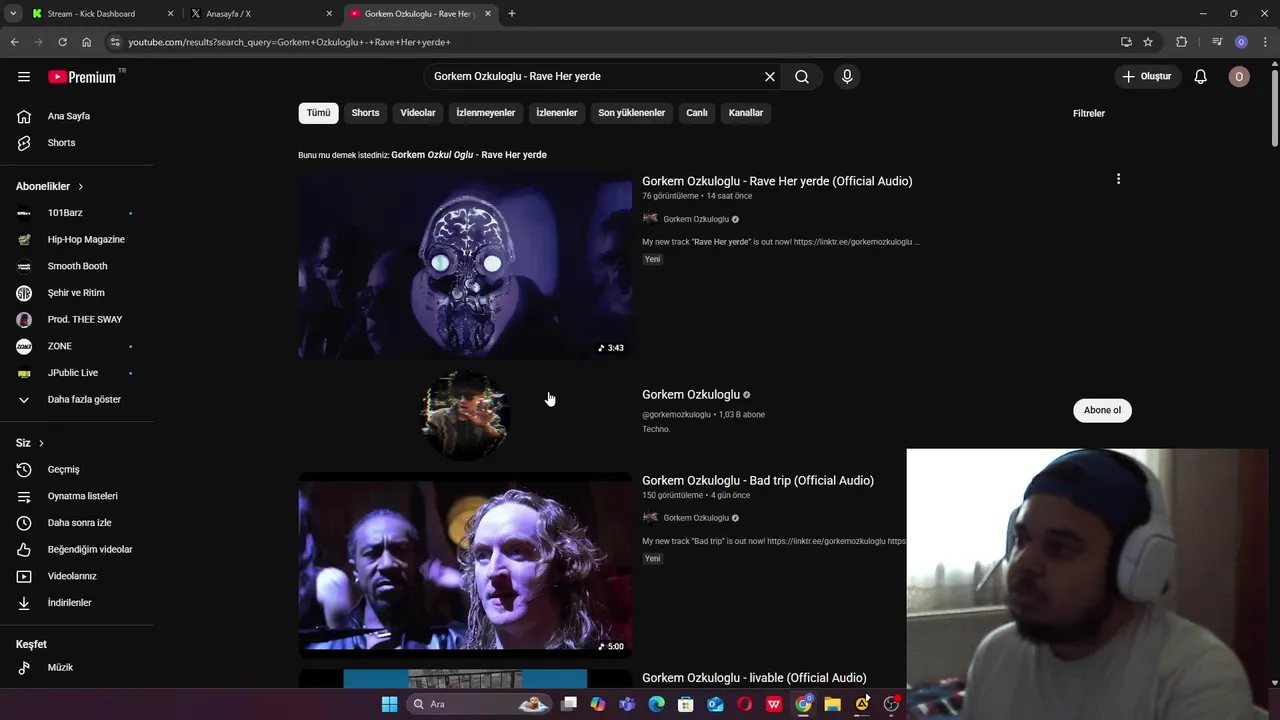Click the magnifier search button

point(802,77)
